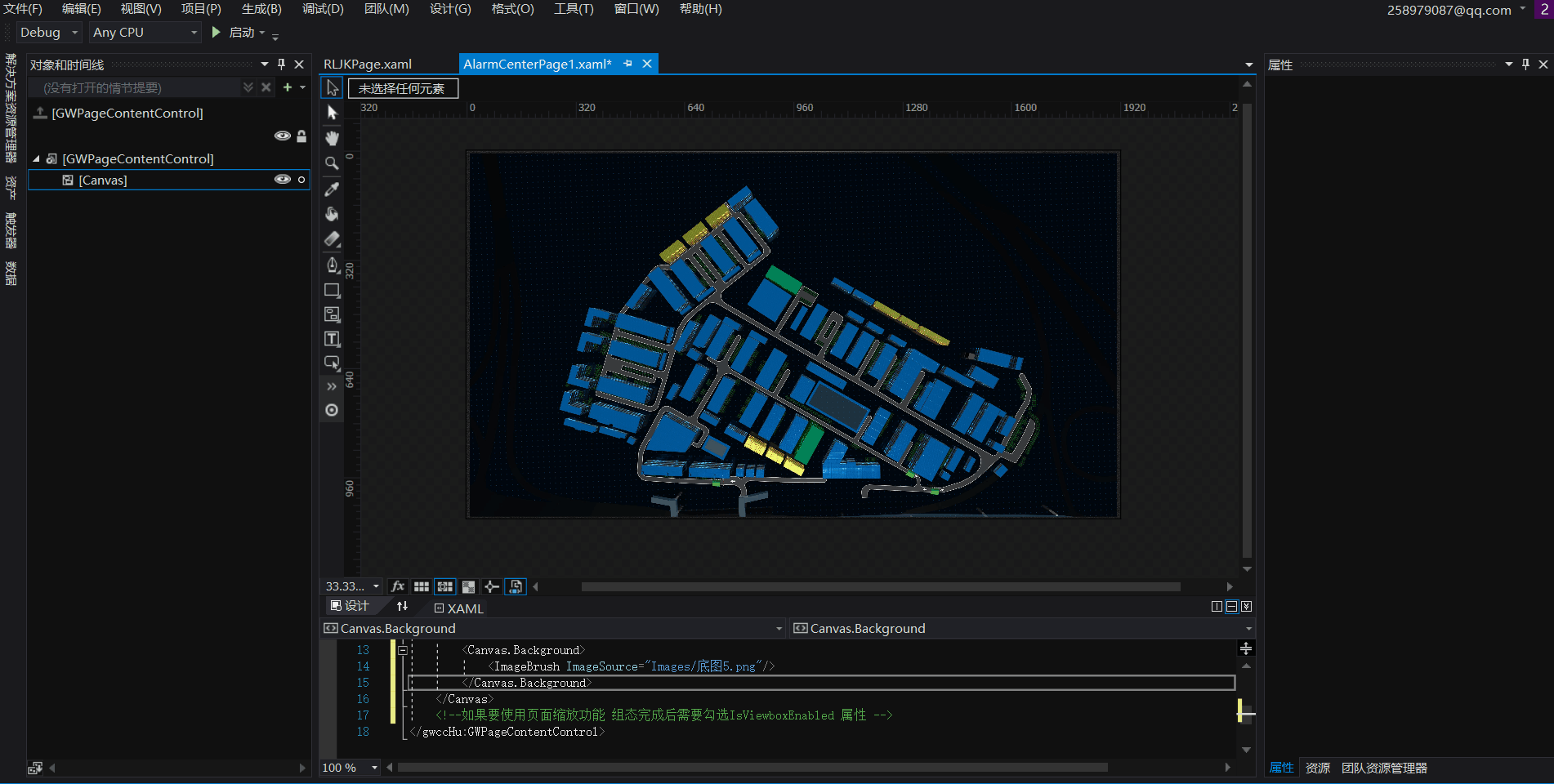The image size is (1554, 784).
Task: Click the designer horizontal scrollbar
Action: (x=880, y=586)
